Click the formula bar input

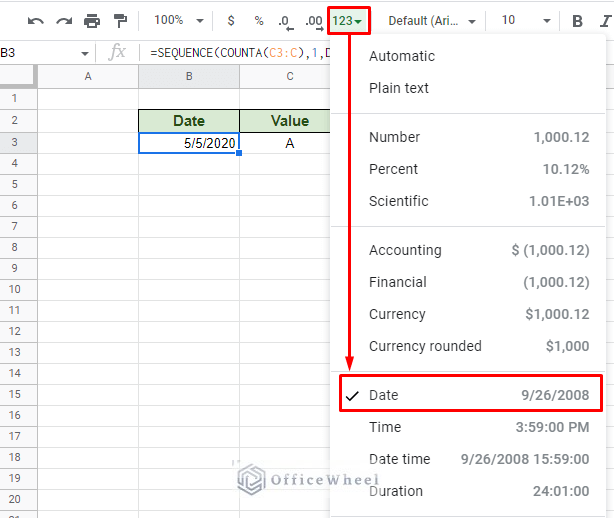[x=240, y=52]
